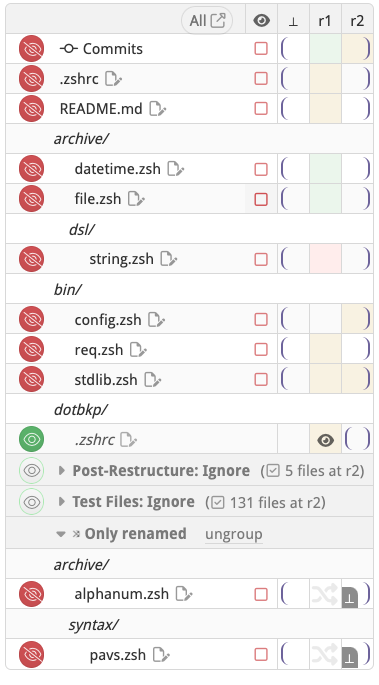Image resolution: width=379 pixels, height=685 pixels.
Task: Select the base revision column header
Action: pos(293,21)
